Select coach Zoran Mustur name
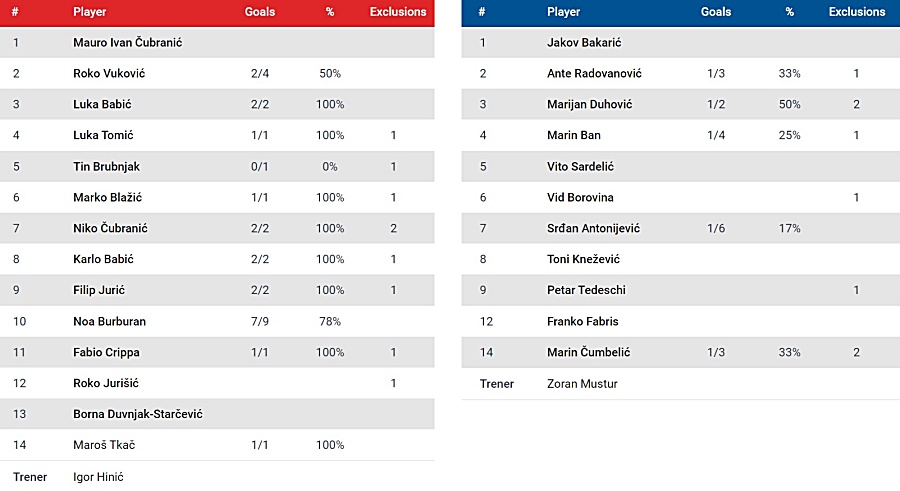The image size is (900, 491). (x=582, y=384)
